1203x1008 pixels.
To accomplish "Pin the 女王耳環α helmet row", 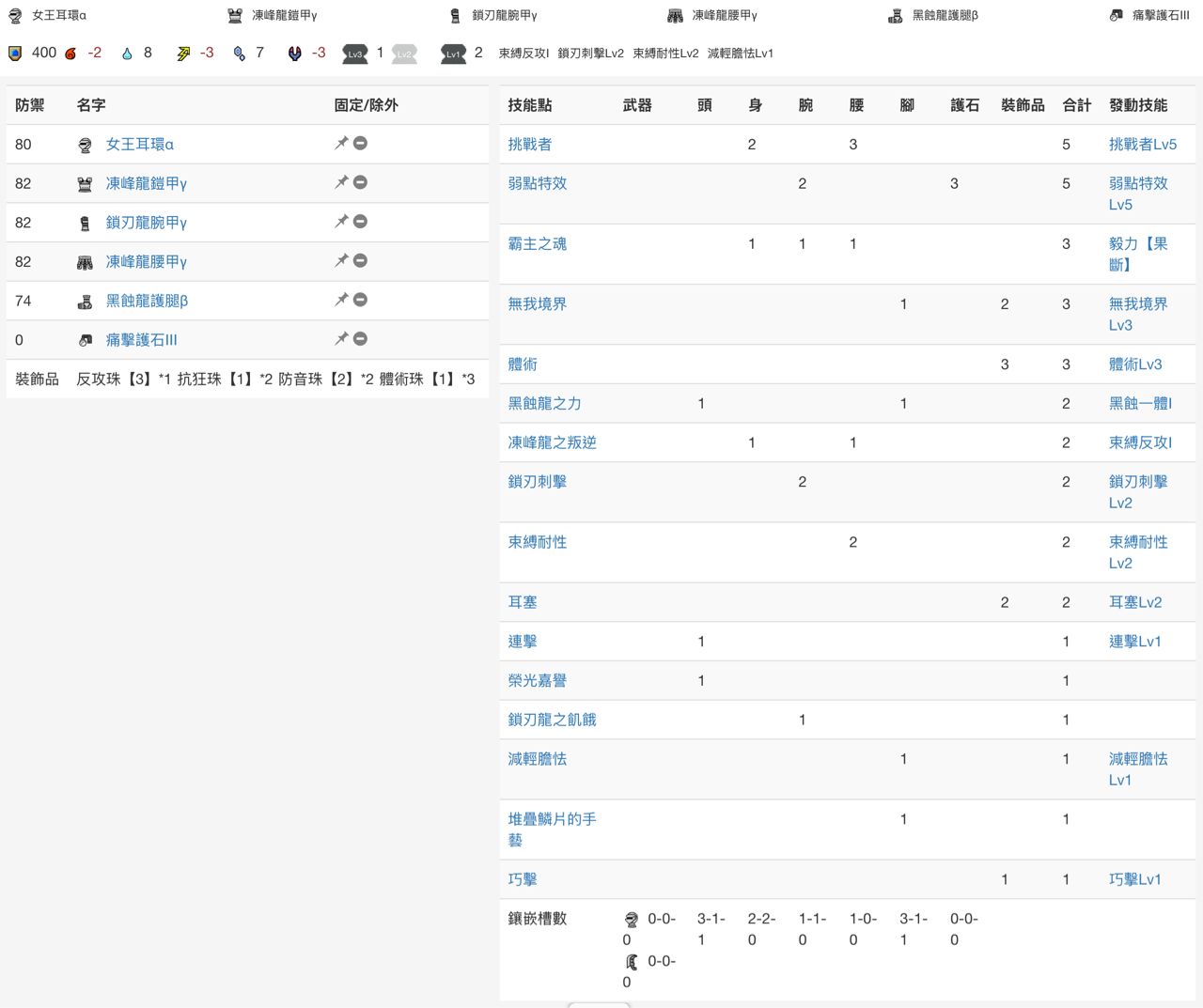I will 341,143.
